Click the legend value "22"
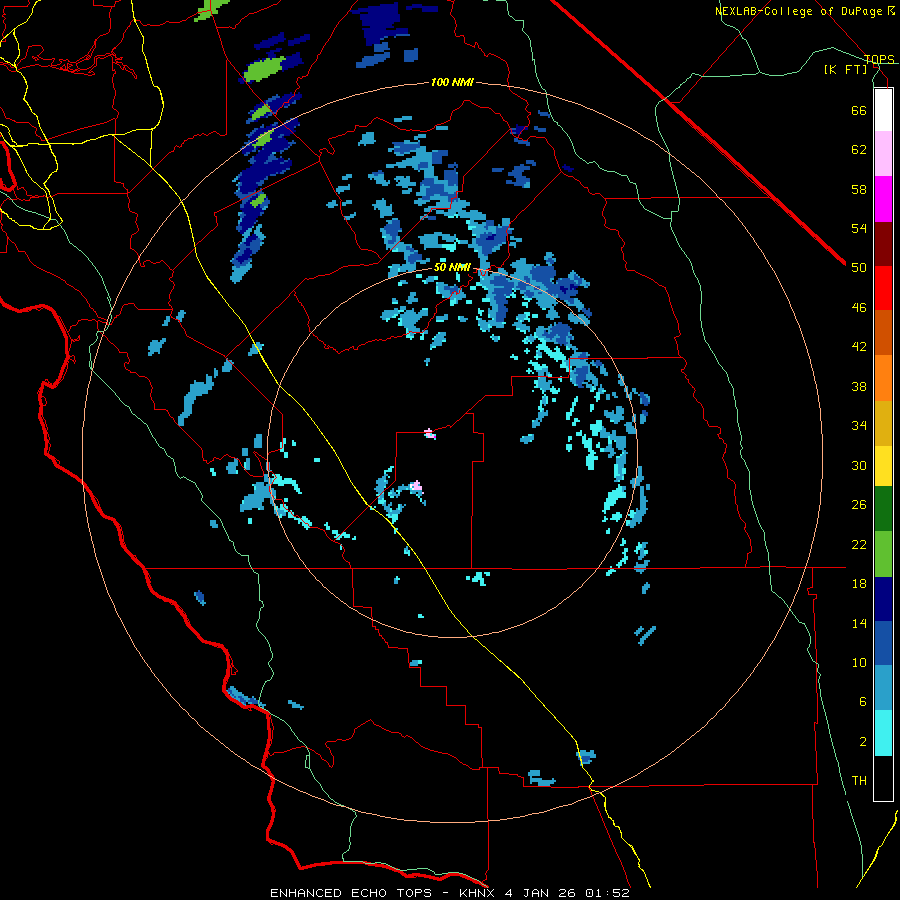The image size is (900, 900). [x=859, y=544]
